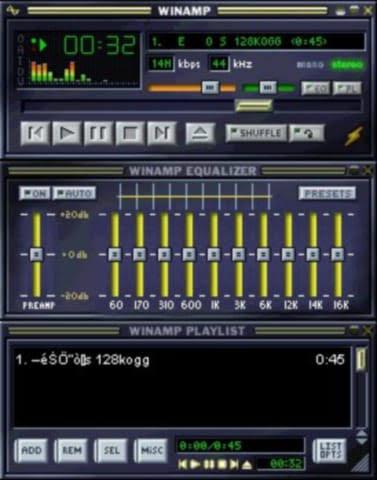377x480 pixels.
Task: Skip to next track in main window
Action: (x=162, y=133)
